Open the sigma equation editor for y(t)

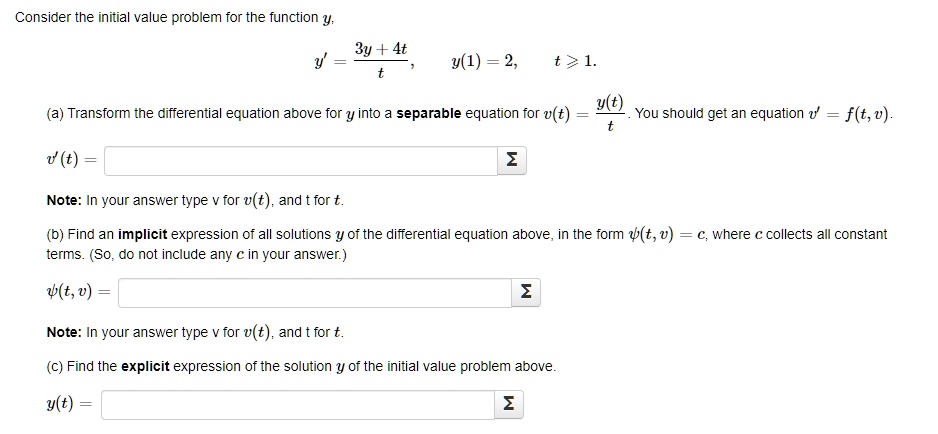coord(508,405)
